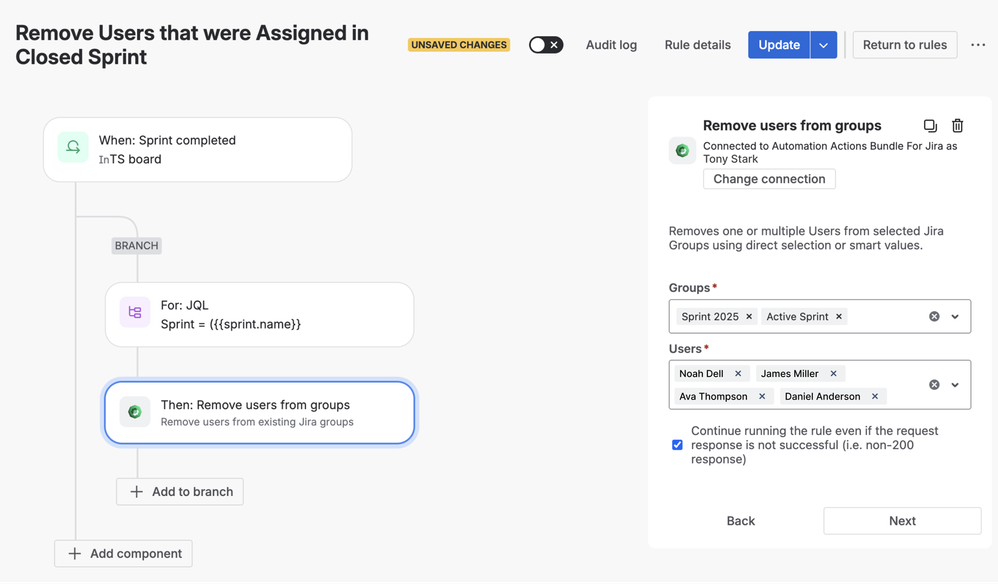
Task: Uncheck Continue running the rule checkbox
Action: click(677, 445)
